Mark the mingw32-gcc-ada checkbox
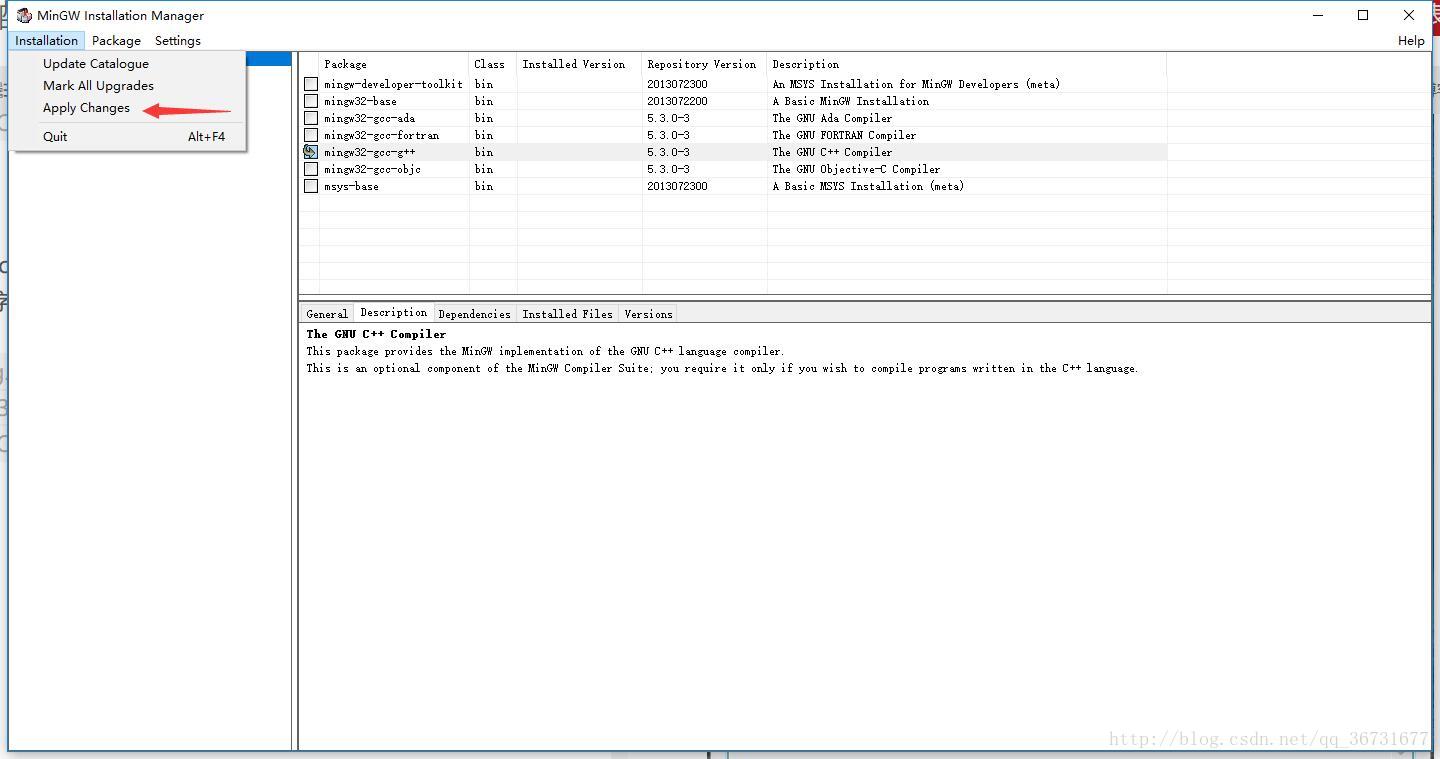The height and width of the screenshot is (759, 1440). pyautogui.click(x=311, y=118)
